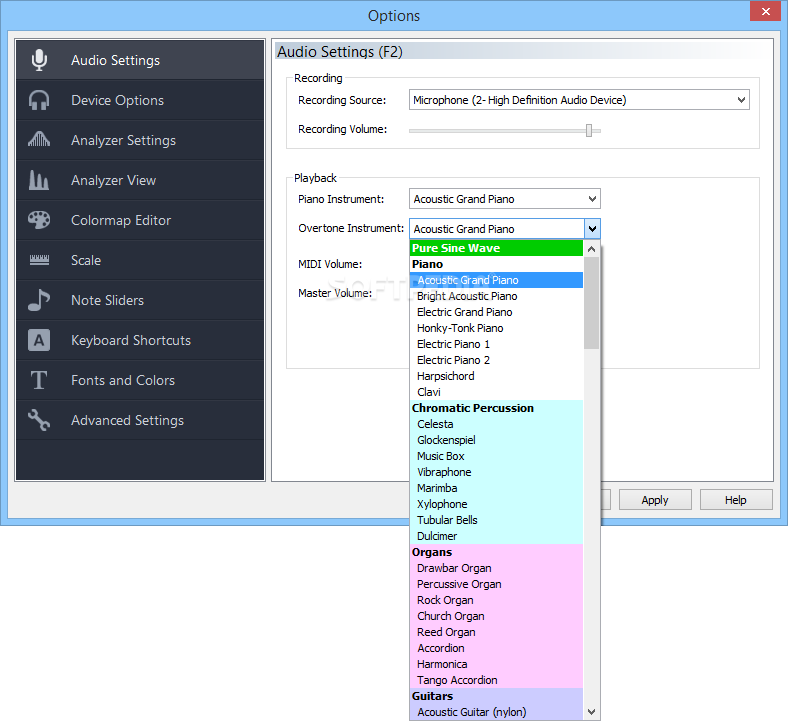788x721 pixels.
Task: Choose Acoustic Grand Piano in the list
Action: point(497,280)
